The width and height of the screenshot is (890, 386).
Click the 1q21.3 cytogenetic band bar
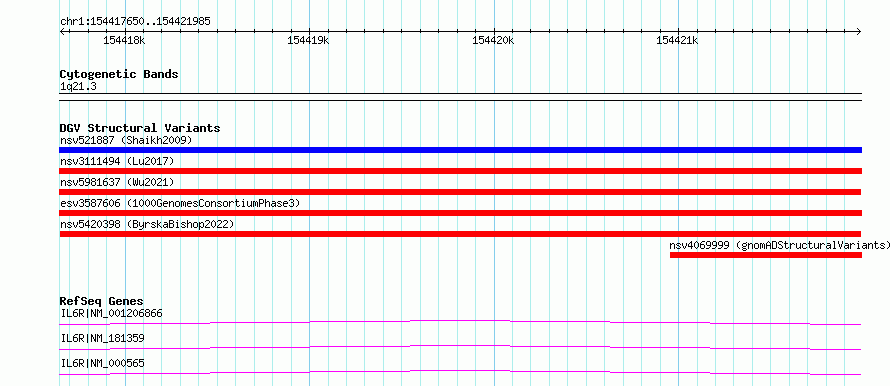460,97
